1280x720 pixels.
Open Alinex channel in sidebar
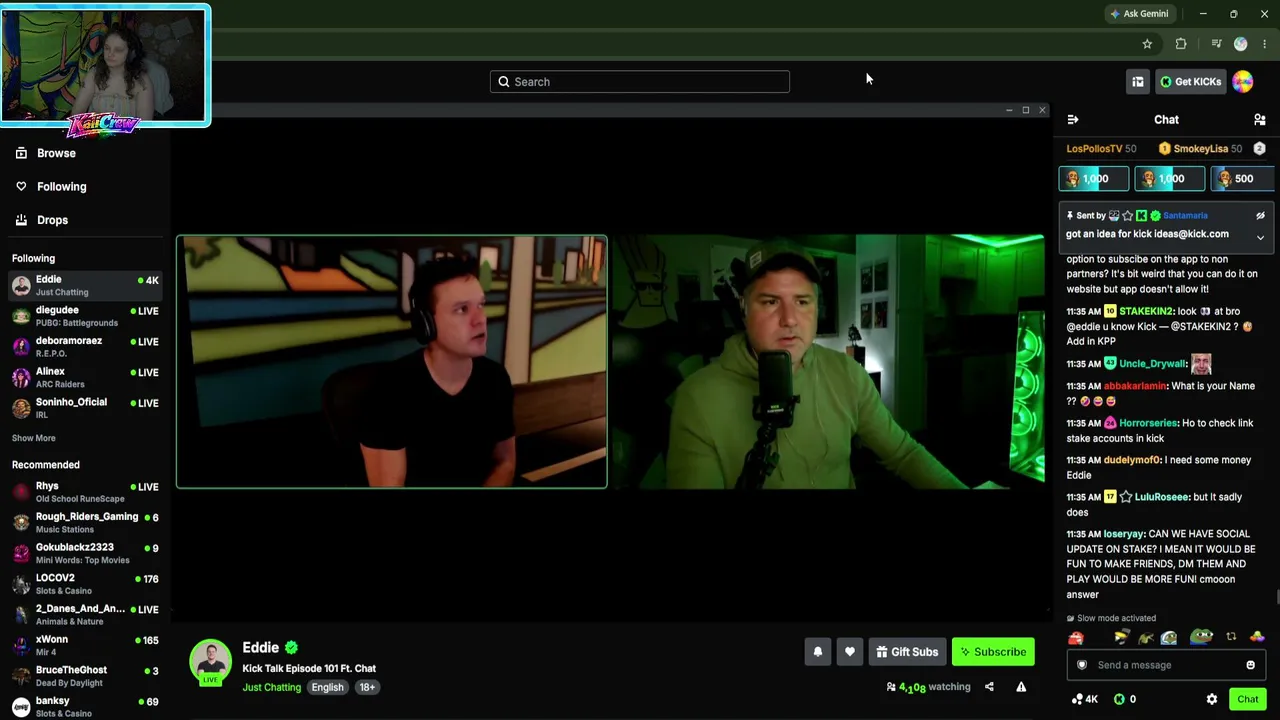(x=85, y=377)
